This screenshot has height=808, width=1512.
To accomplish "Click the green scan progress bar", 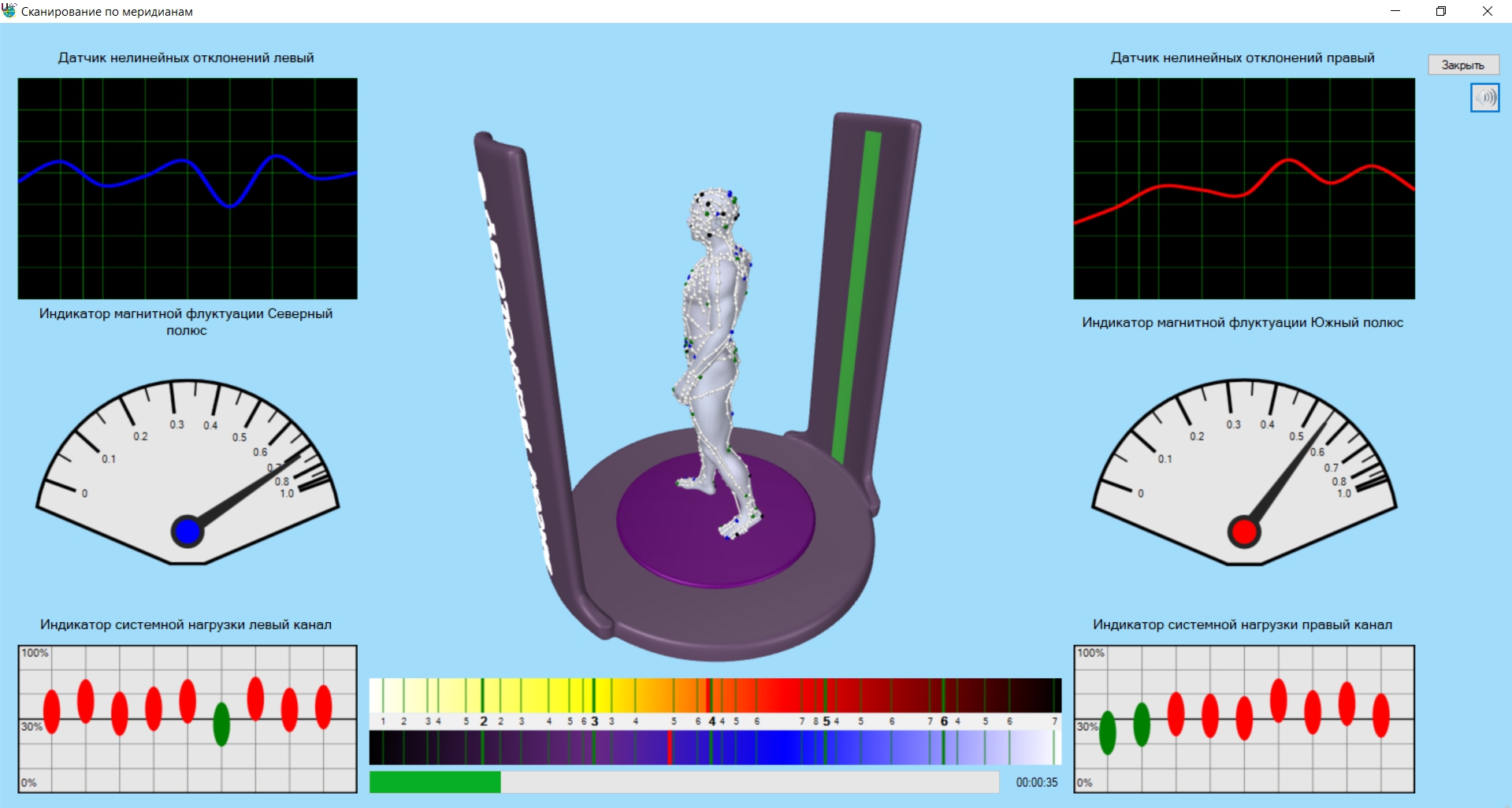I will coord(435,782).
